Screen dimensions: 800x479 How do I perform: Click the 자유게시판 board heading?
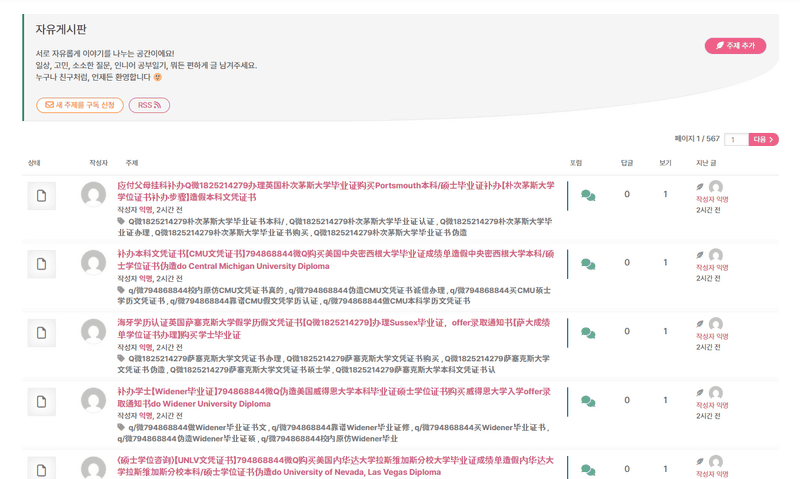[x=61, y=30]
